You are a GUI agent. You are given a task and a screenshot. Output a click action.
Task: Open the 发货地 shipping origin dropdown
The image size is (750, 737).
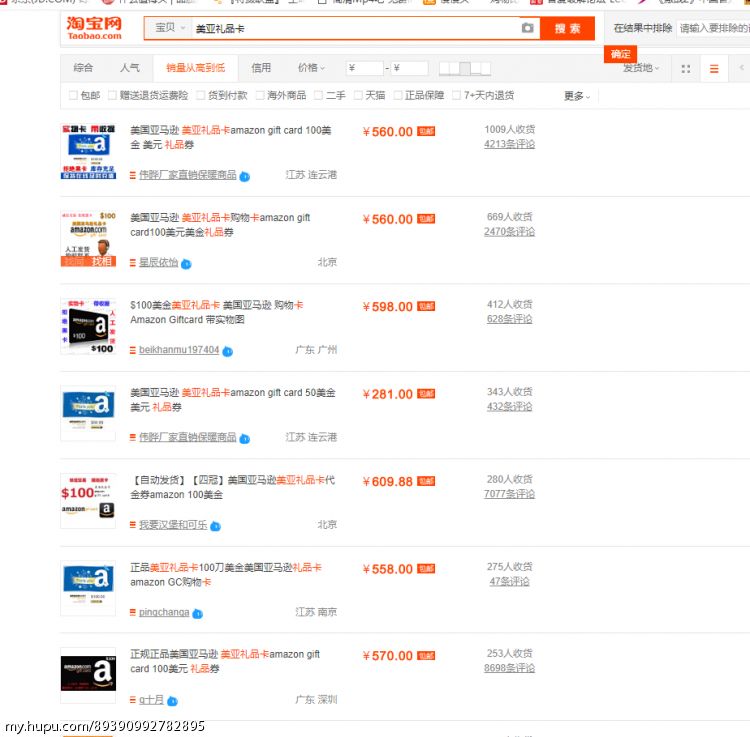pyautogui.click(x=641, y=68)
